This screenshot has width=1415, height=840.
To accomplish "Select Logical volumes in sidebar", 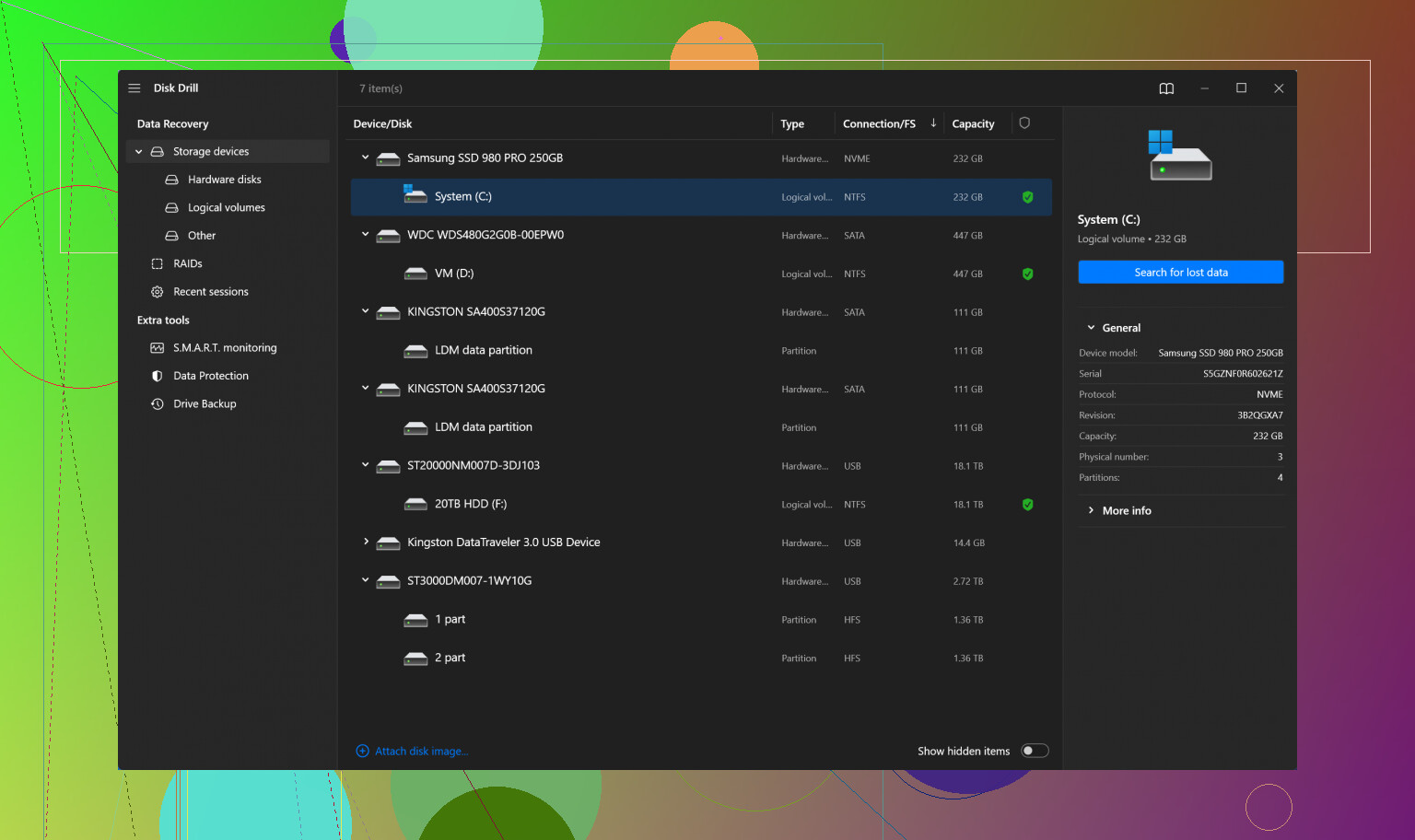I will pos(226,208).
